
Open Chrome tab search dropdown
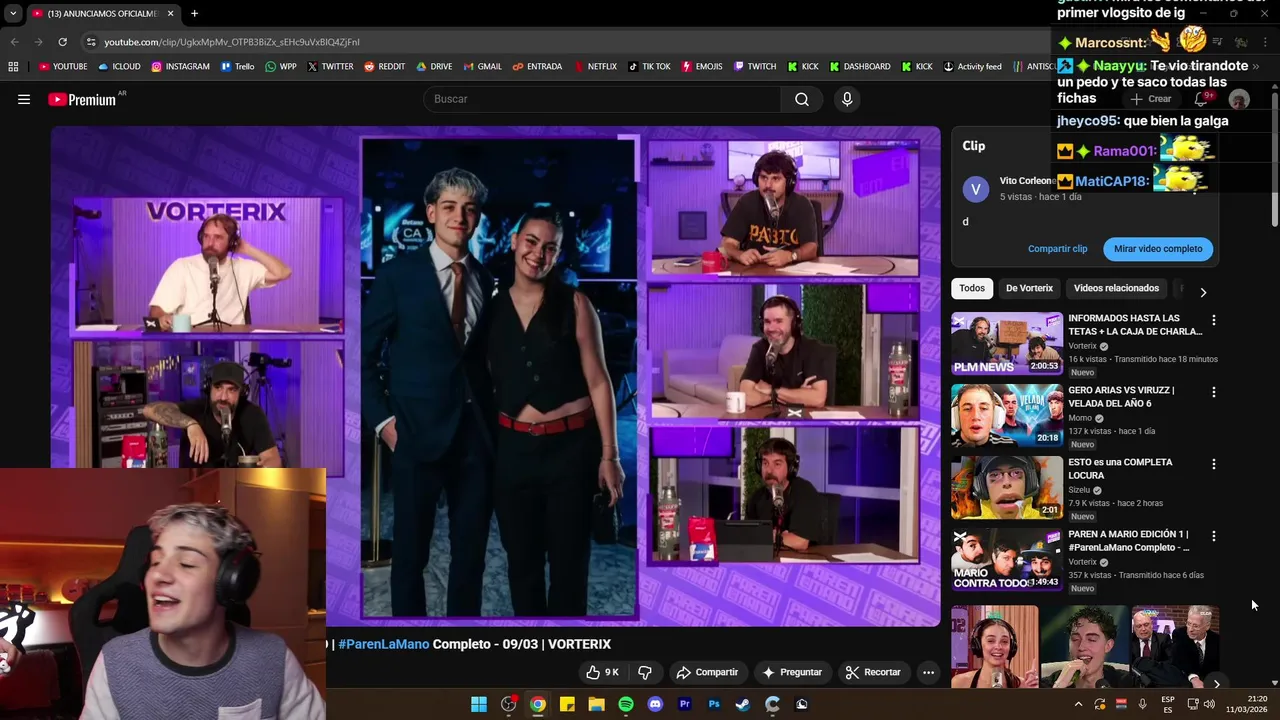pos(12,13)
